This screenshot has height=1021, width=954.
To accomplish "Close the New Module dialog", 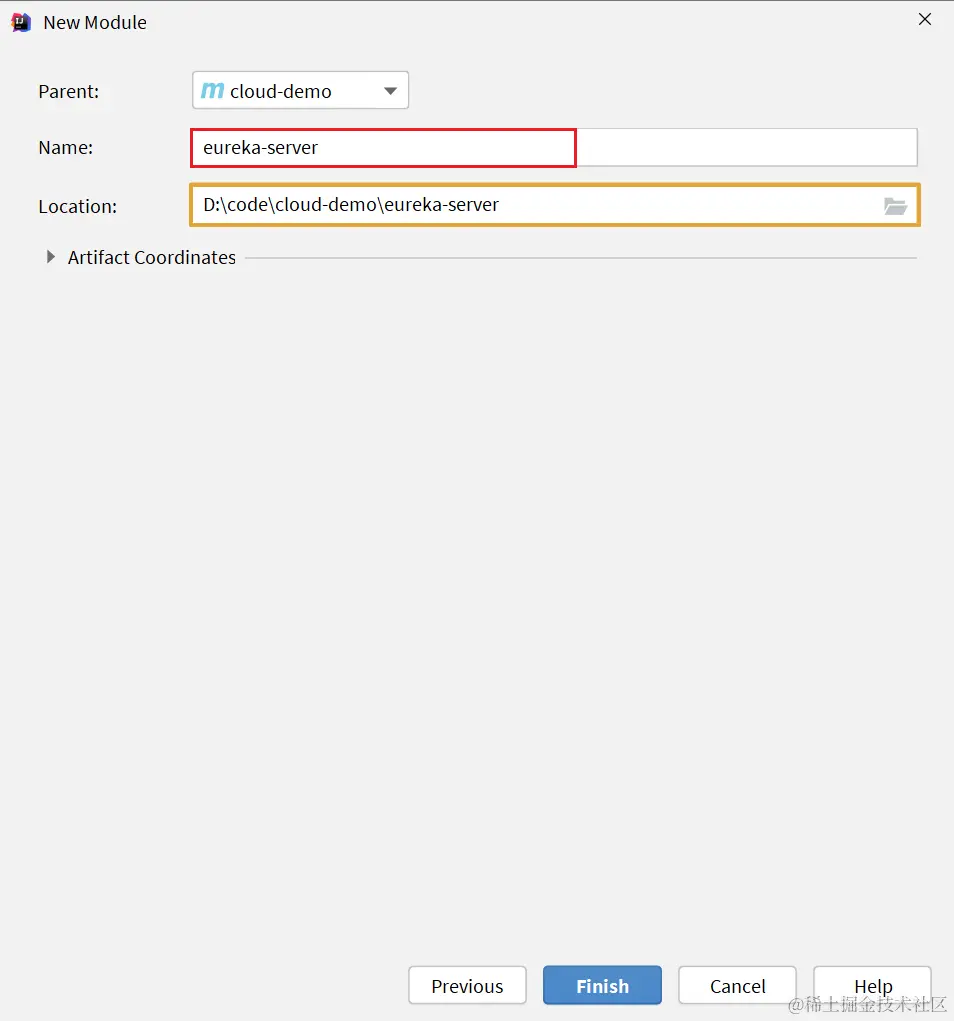I will click(925, 20).
